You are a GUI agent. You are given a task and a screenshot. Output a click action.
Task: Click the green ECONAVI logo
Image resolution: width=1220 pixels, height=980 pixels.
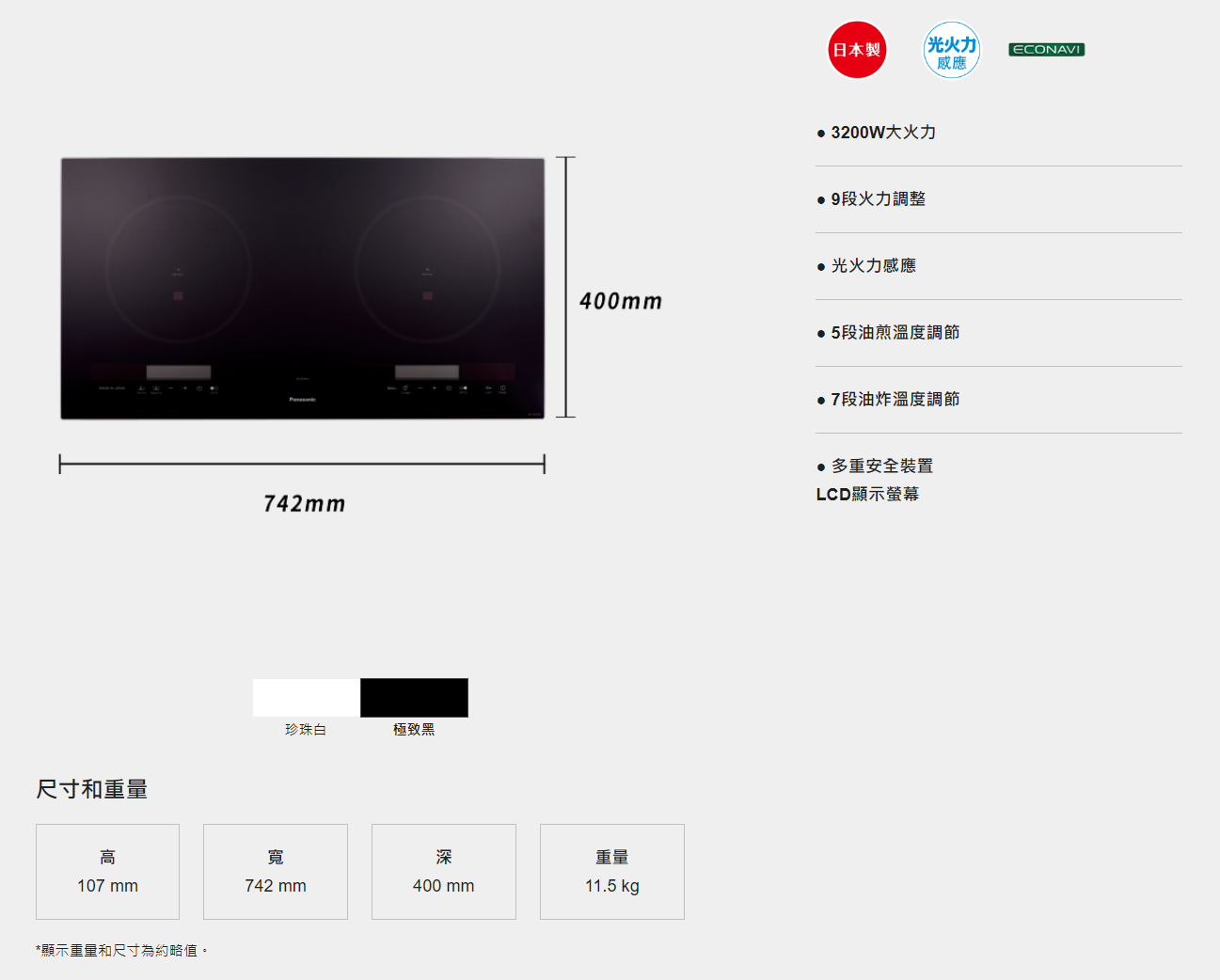1046,50
